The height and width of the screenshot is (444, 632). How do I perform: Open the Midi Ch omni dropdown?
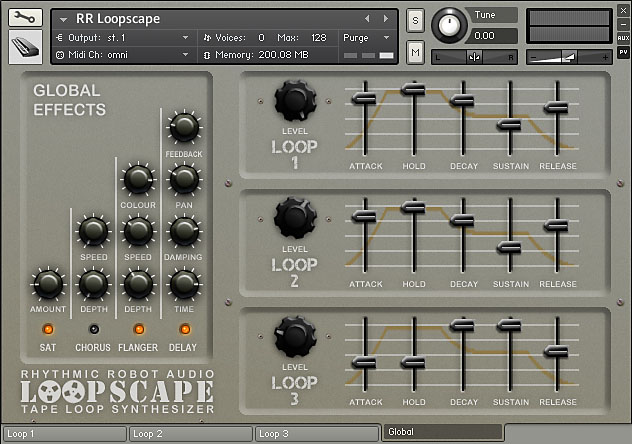pyautogui.click(x=185, y=54)
